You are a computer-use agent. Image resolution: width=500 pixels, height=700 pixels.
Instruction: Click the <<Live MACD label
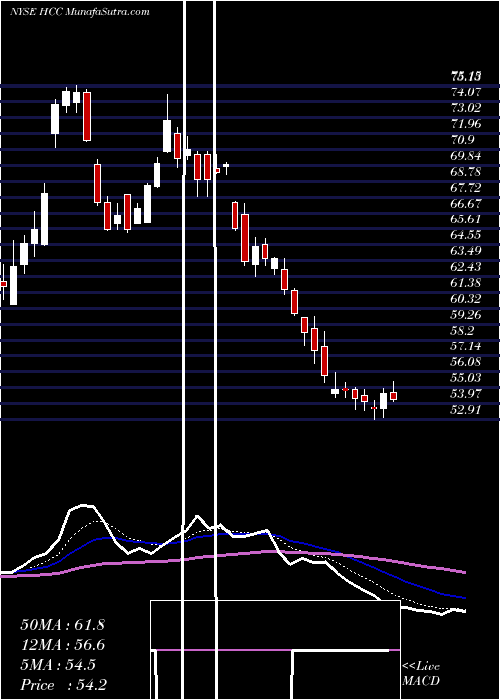coord(421,674)
